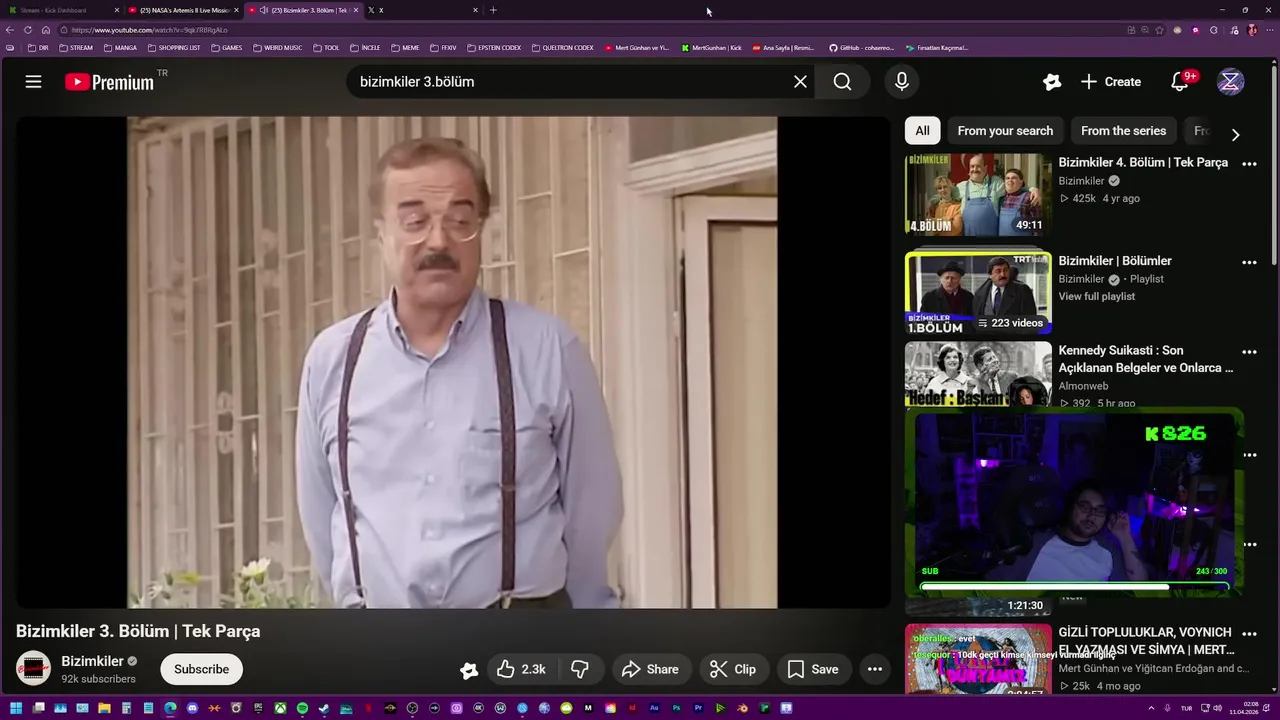
Task: Open the sparkle icon next to Create
Action: point(1052,82)
